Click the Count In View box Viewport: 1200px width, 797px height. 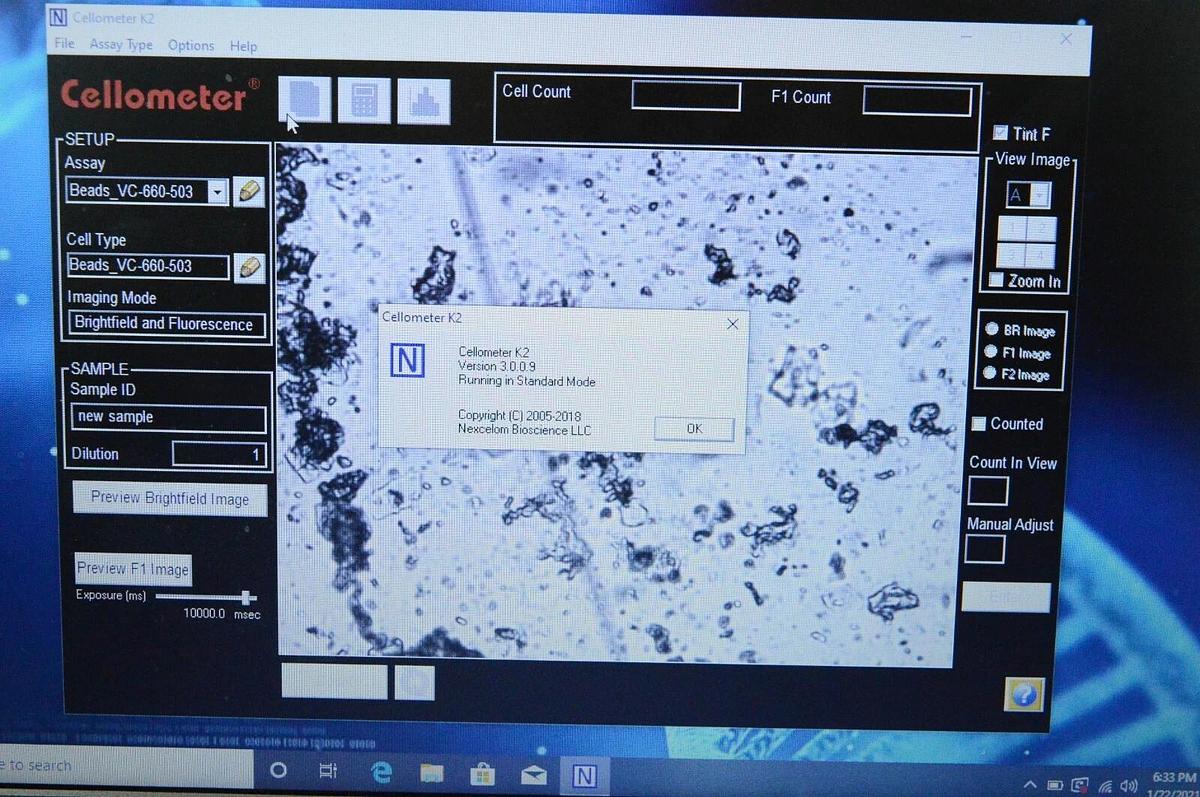click(988, 490)
